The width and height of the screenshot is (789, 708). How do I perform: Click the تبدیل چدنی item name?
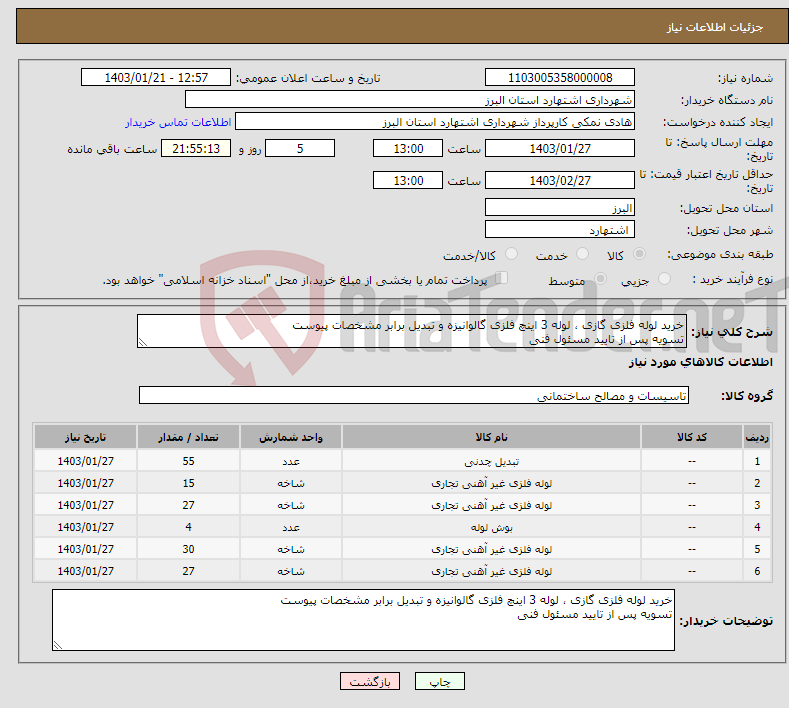491,461
